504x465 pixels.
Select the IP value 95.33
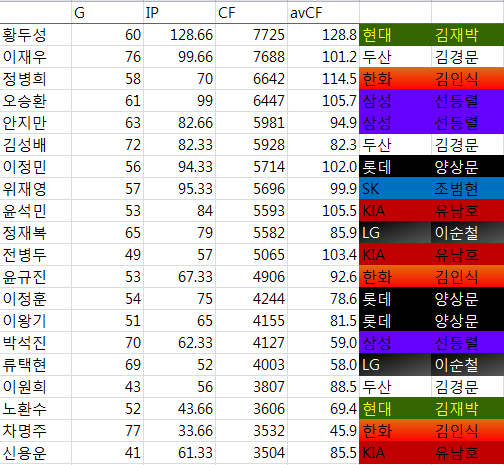[x=179, y=189]
